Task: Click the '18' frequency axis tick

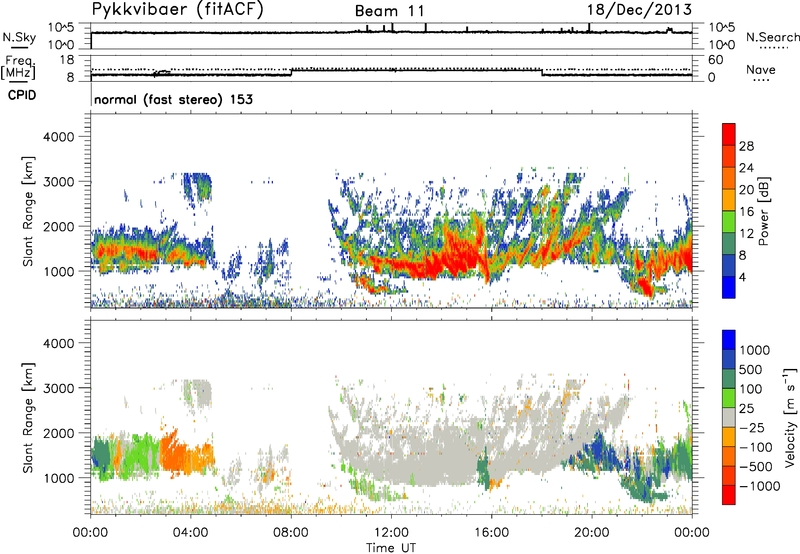Action: point(67,60)
